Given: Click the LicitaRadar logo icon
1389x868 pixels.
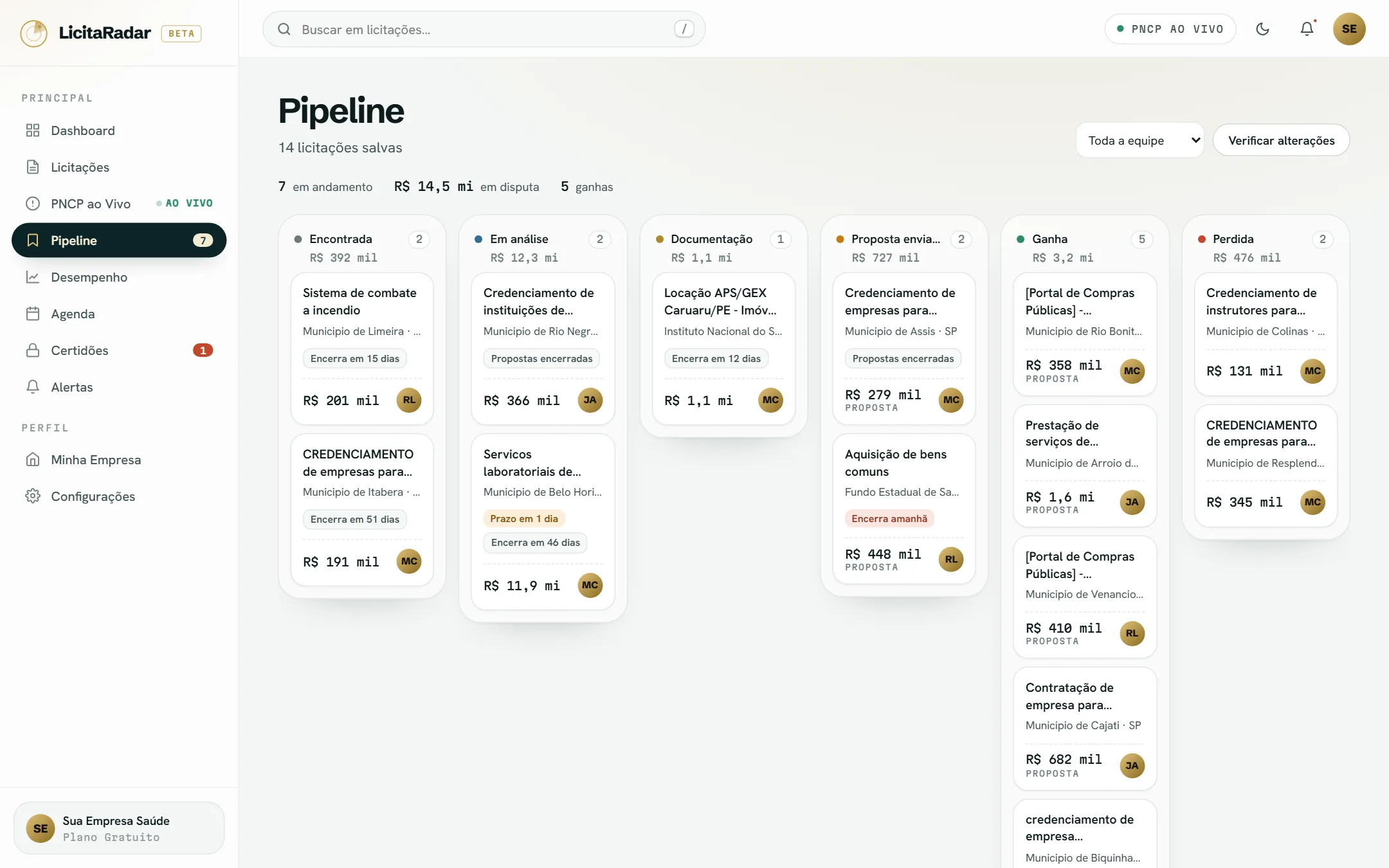Looking at the screenshot, I should [33, 33].
